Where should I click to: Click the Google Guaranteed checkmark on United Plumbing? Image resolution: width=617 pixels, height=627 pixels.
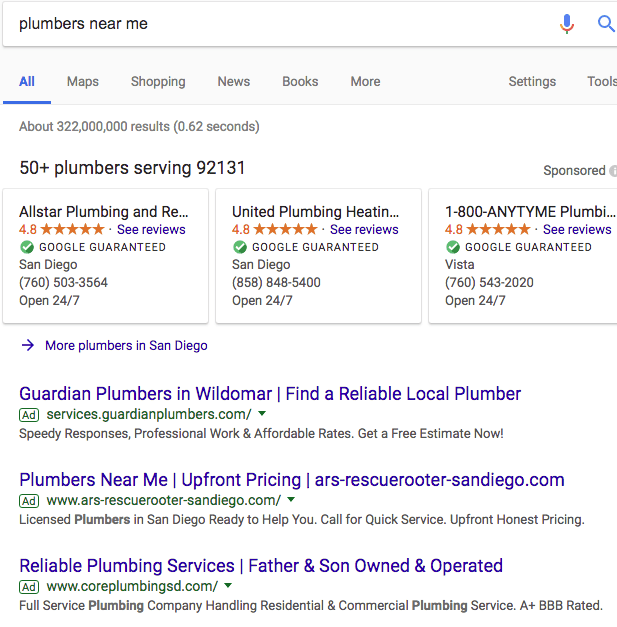point(240,247)
